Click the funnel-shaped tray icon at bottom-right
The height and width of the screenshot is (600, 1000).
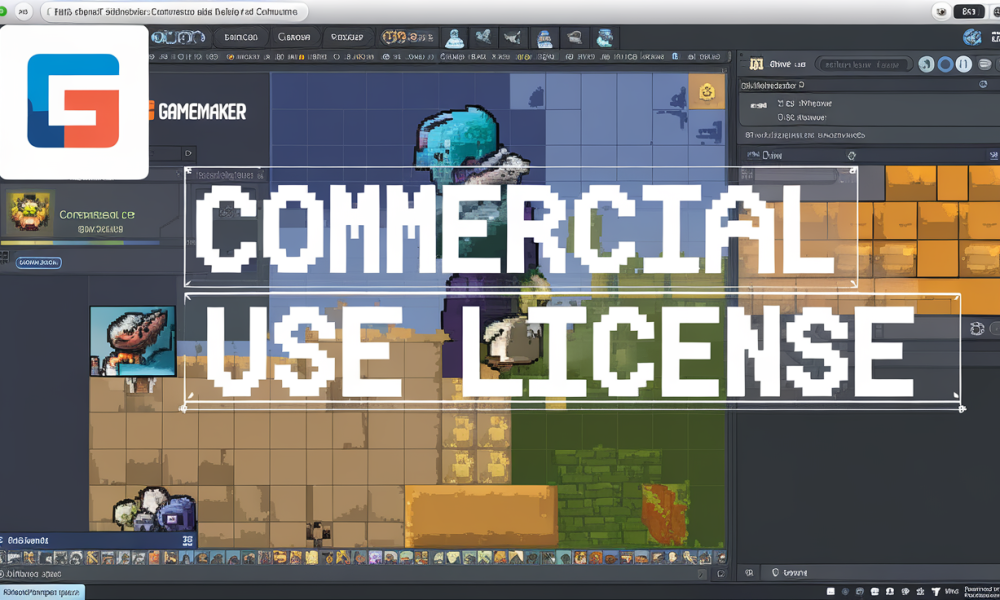(x=936, y=592)
